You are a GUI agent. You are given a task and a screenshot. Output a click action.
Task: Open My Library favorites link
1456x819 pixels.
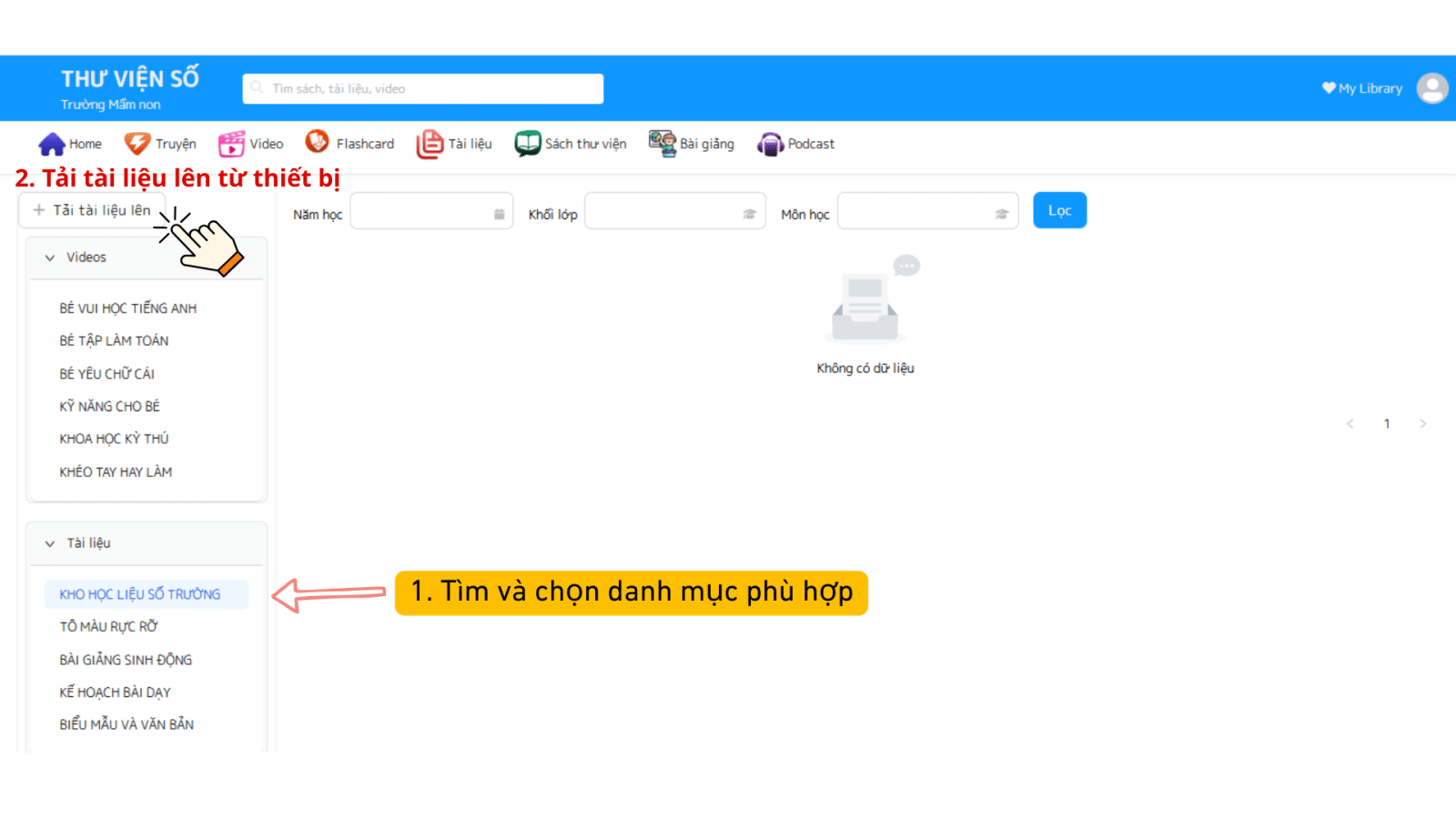point(1361,88)
